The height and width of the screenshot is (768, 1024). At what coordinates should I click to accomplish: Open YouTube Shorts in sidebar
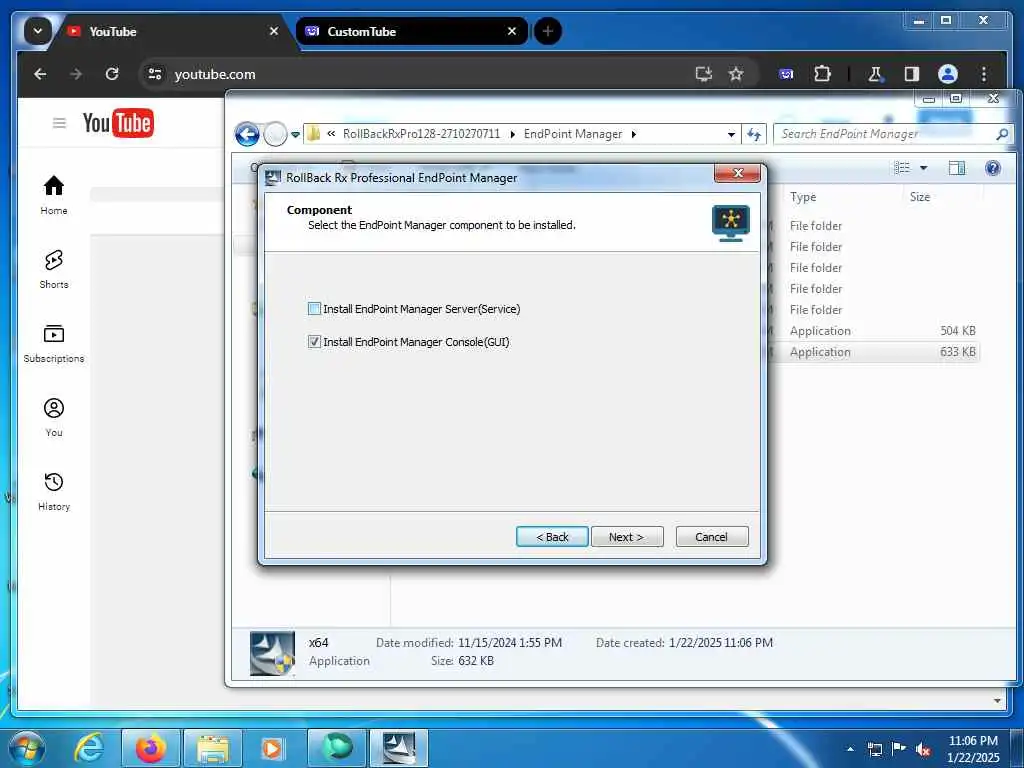tap(54, 268)
